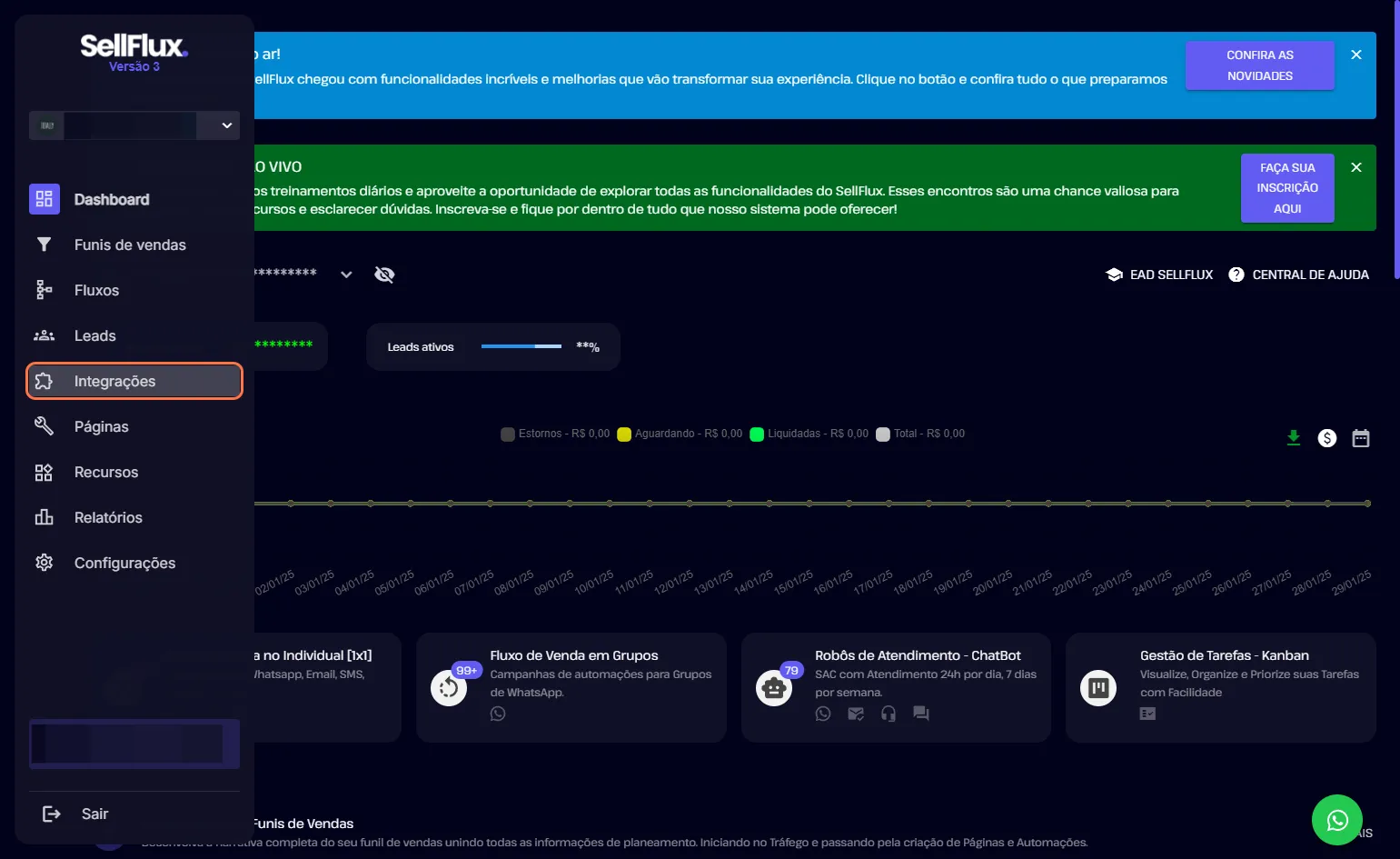Click WhatsApp icon under Fluxo de Venda em Grupos
Viewport: 1400px width, 859px height.
click(x=498, y=714)
